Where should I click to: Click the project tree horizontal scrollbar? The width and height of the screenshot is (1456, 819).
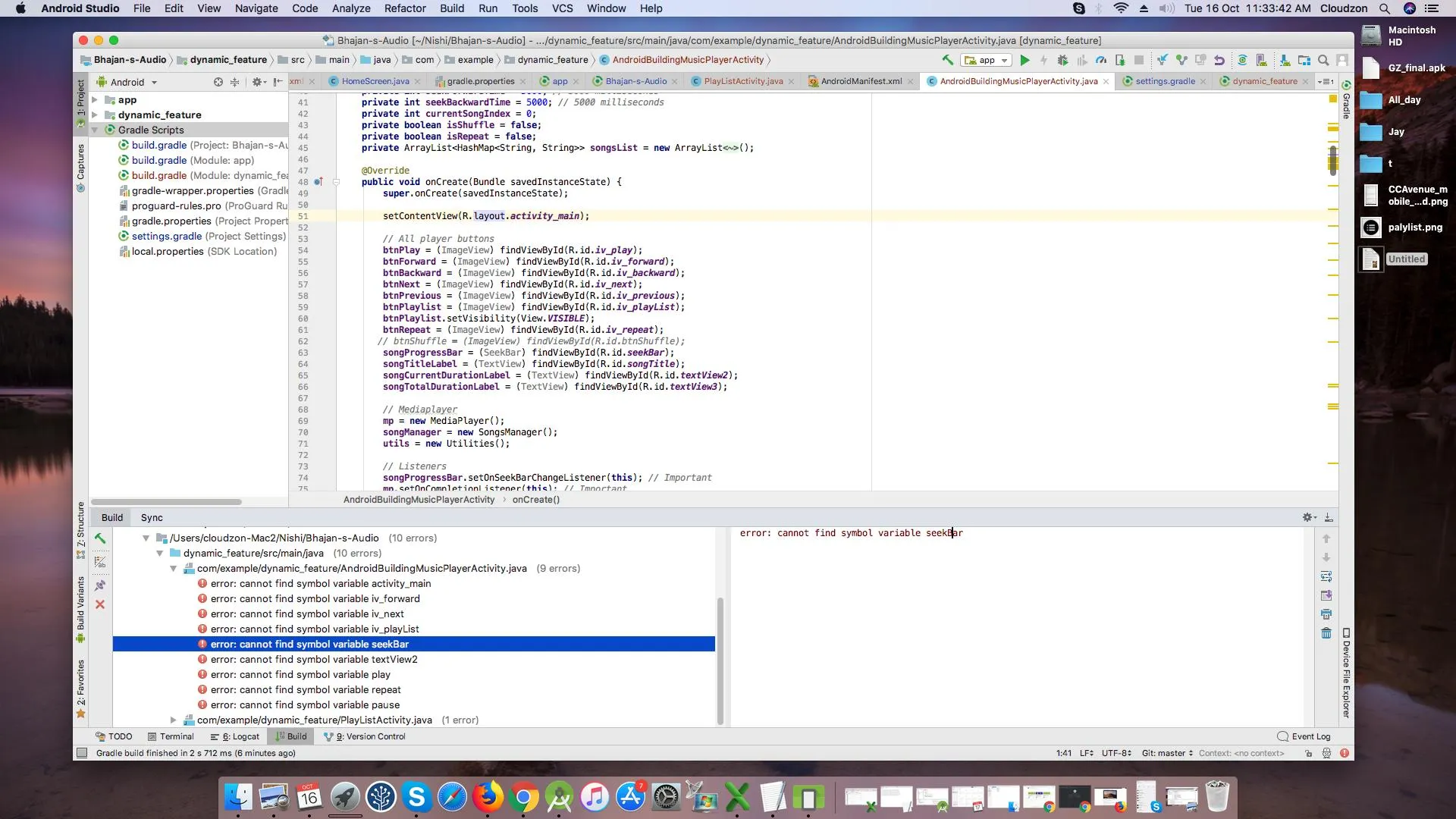166,502
